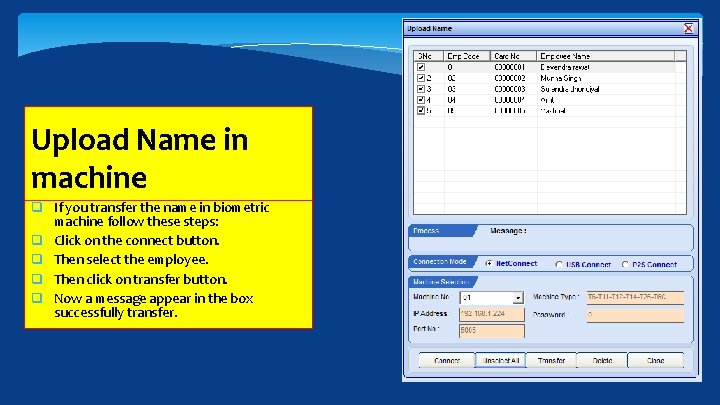The image size is (720, 405).
Task: Click the Close button at dialog bottom
Action: click(x=655, y=360)
